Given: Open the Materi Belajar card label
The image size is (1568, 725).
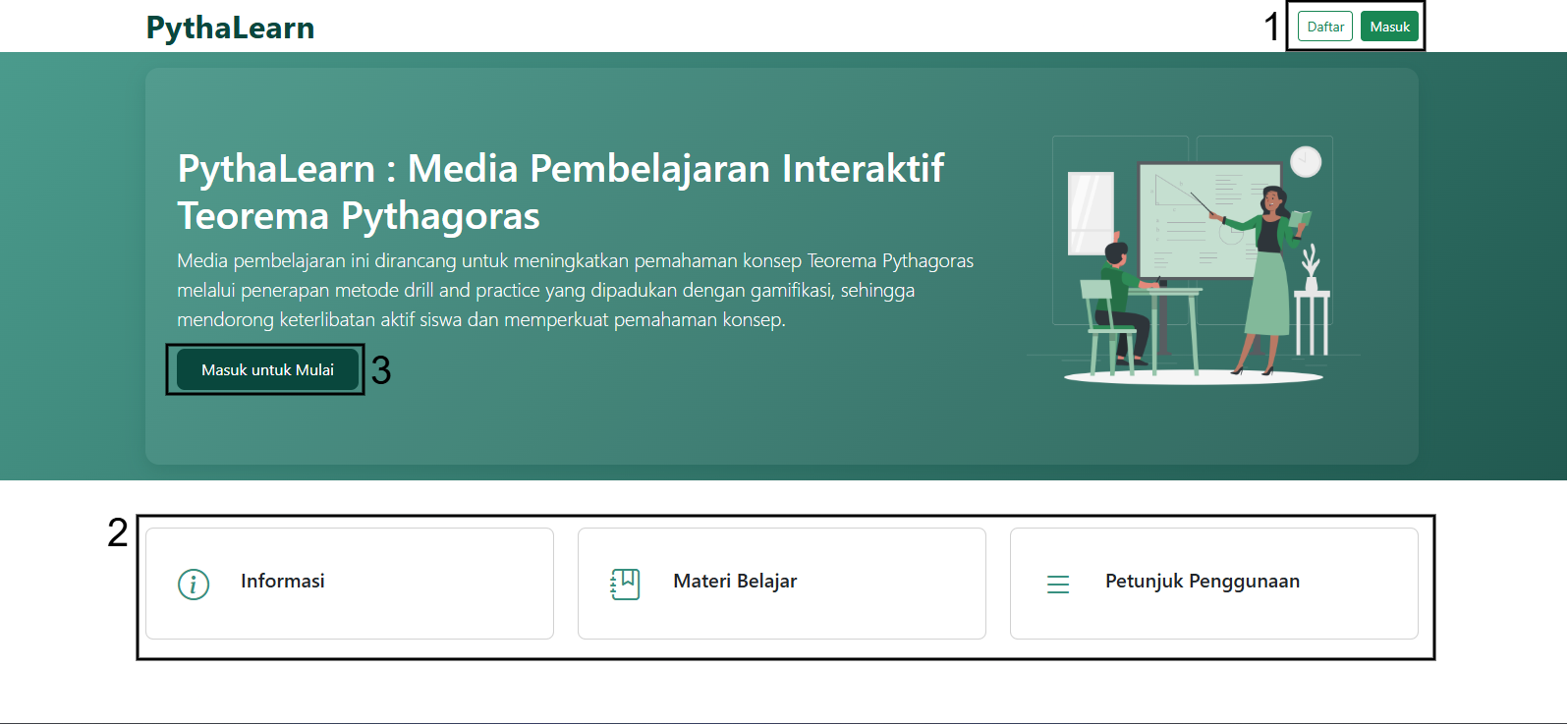Looking at the screenshot, I should pos(735,581).
